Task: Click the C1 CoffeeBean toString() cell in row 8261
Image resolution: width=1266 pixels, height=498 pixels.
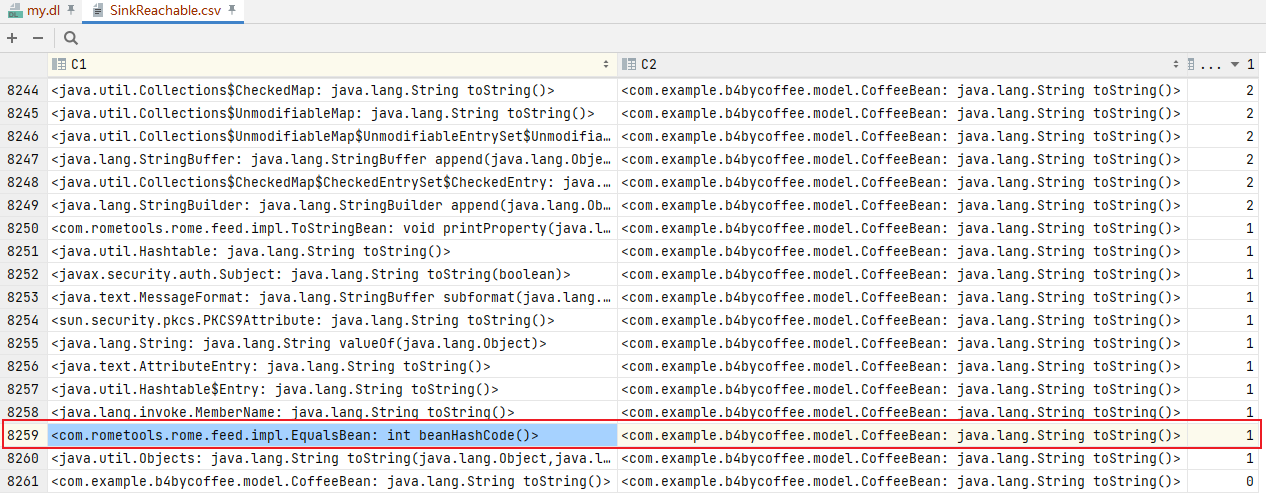Action: (x=332, y=481)
